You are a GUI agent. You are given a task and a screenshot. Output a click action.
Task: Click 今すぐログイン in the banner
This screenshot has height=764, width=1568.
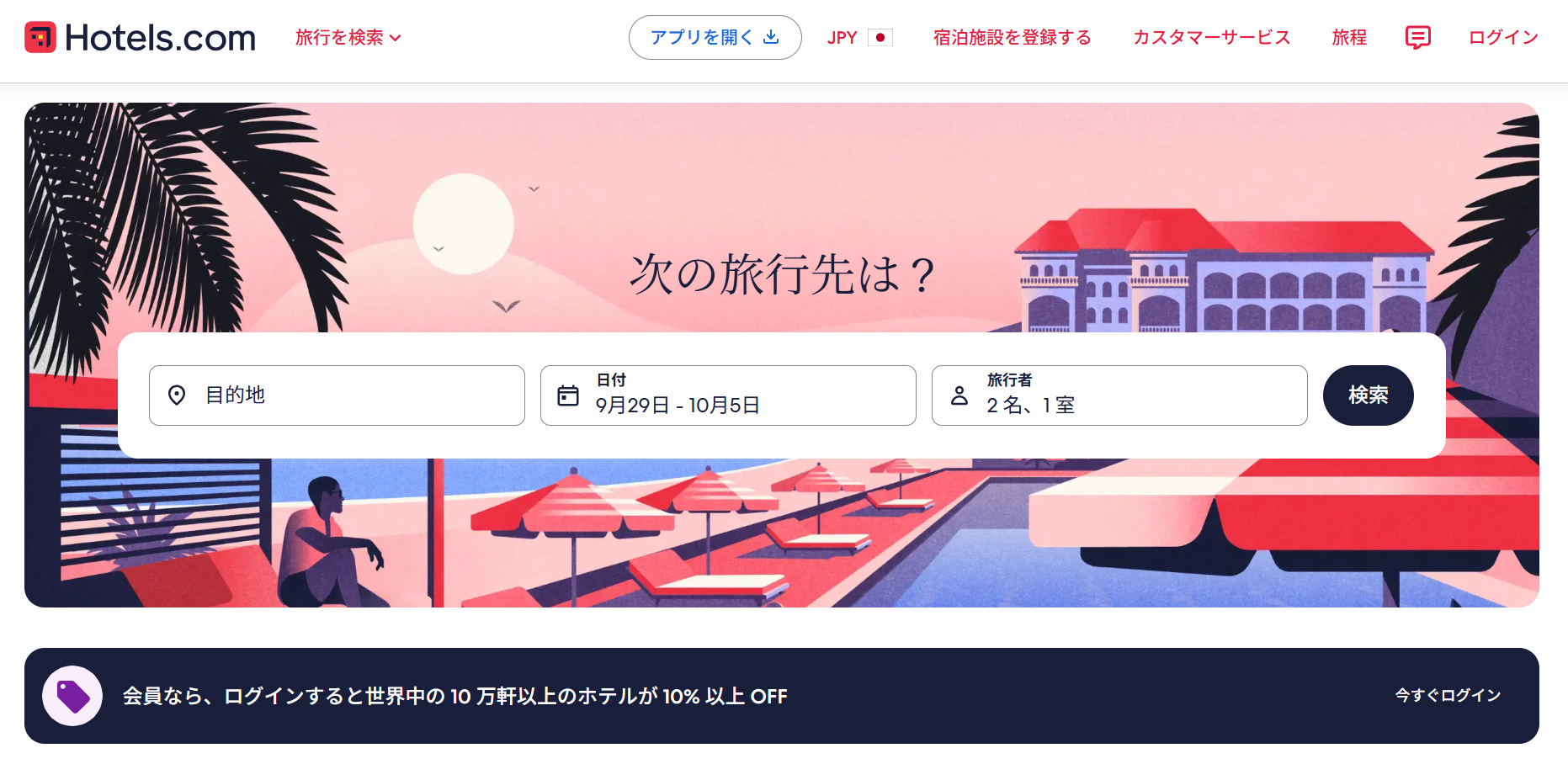pyautogui.click(x=1448, y=695)
